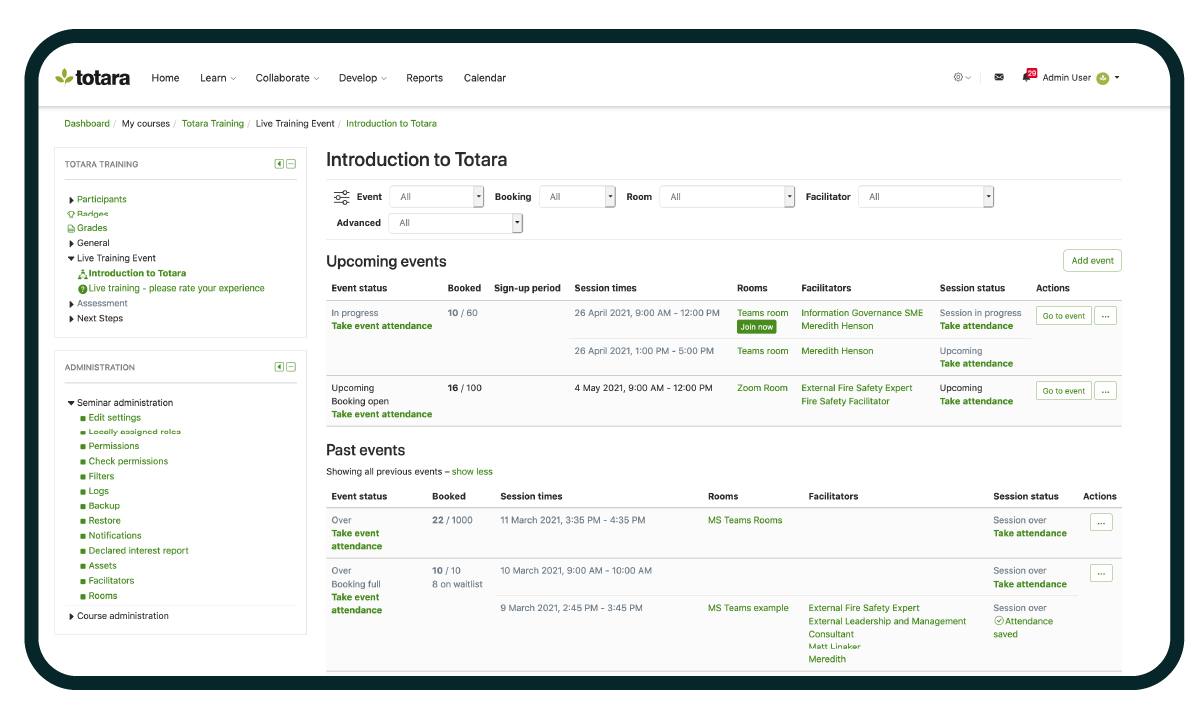Screen dimensions: 1201x719
Task: Open ellipsis actions for 10 March past event
Action: point(1101,573)
